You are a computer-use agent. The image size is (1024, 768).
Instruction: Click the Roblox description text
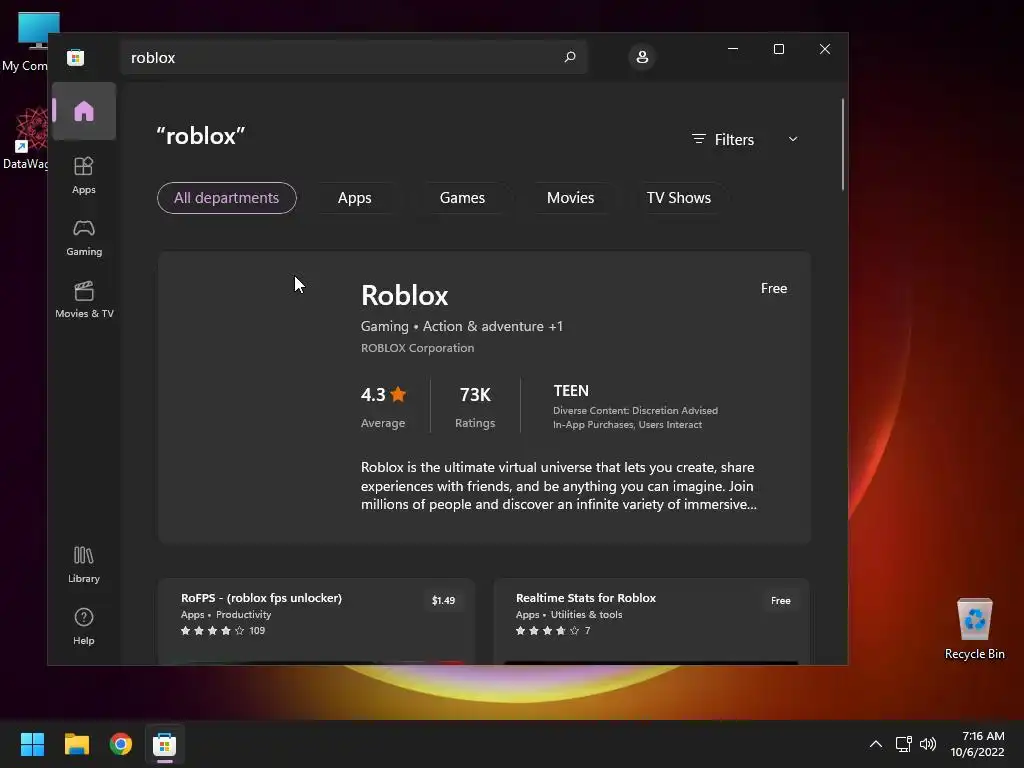[558, 486]
